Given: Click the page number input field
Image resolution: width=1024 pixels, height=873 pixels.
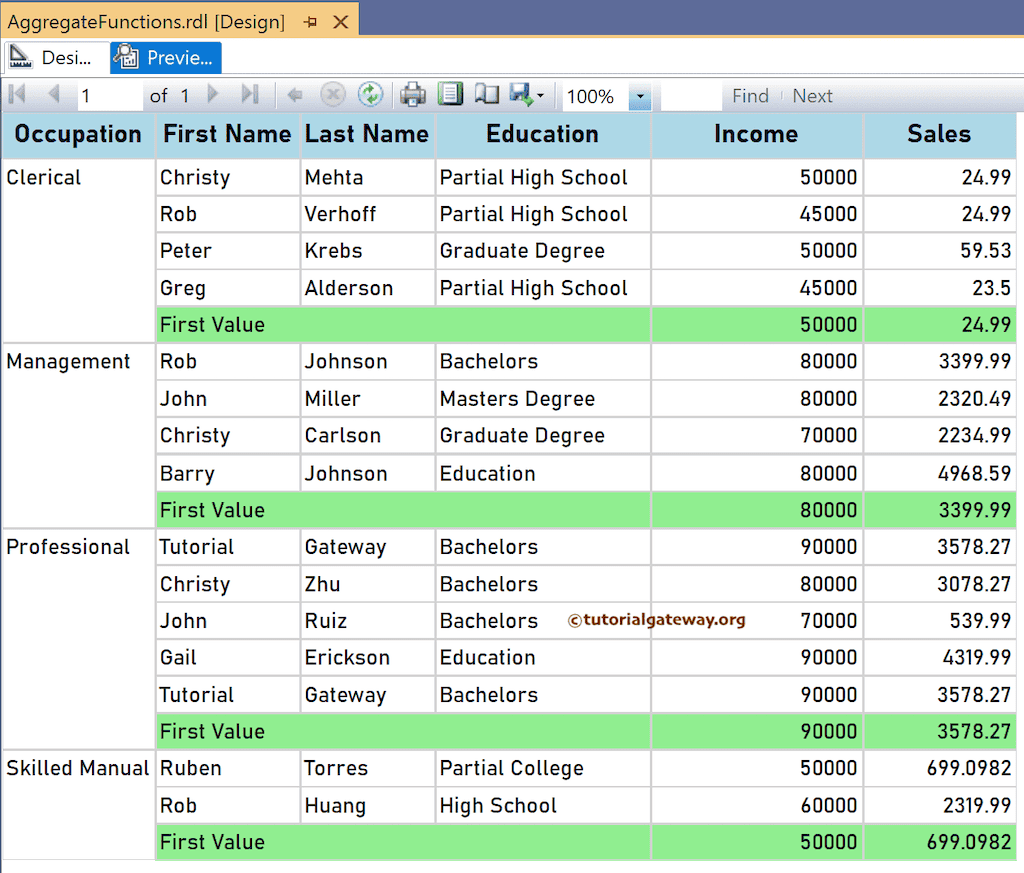Looking at the screenshot, I should pos(110,95).
